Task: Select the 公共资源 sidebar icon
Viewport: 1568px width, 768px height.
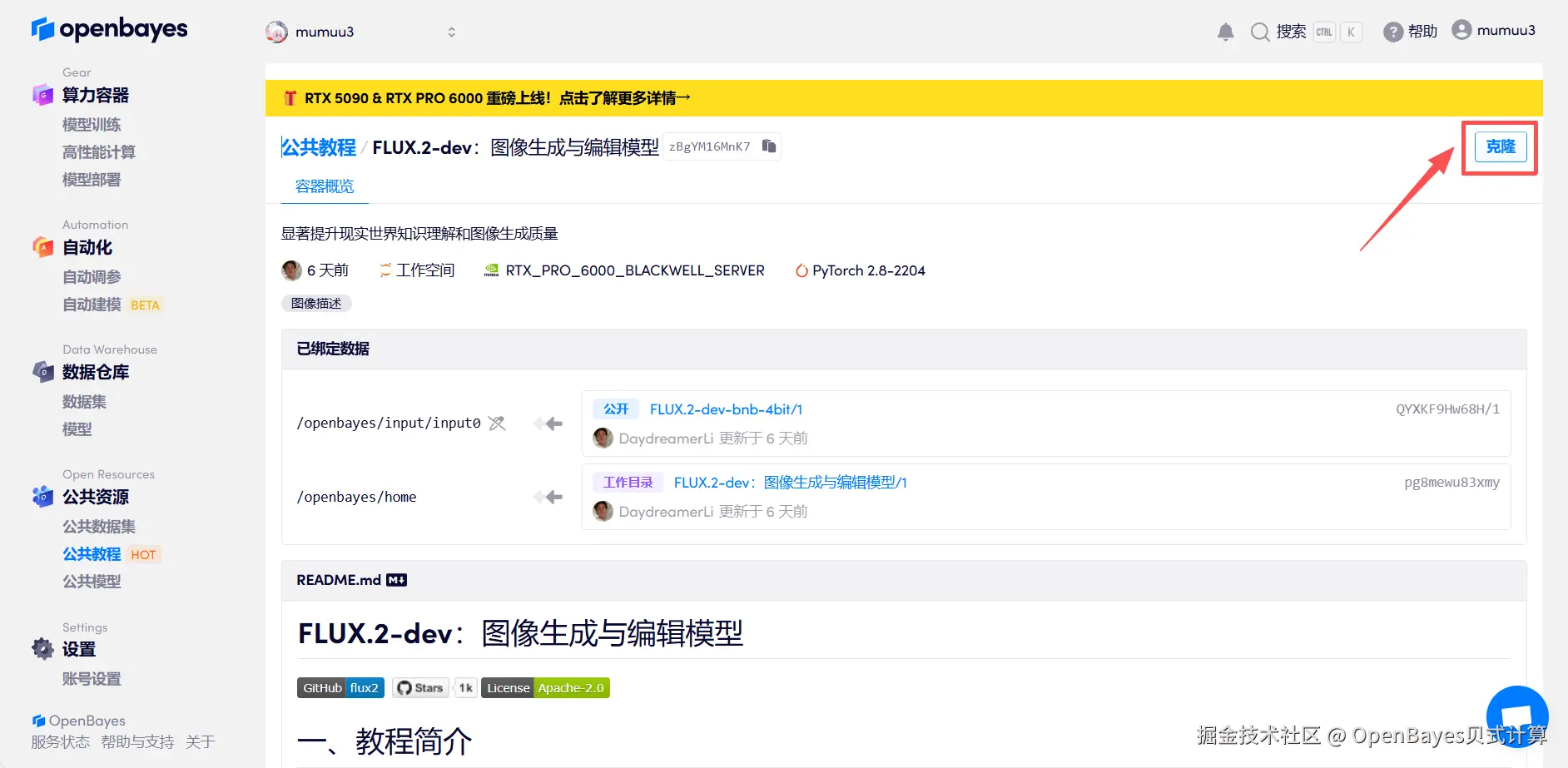Action: click(x=42, y=497)
